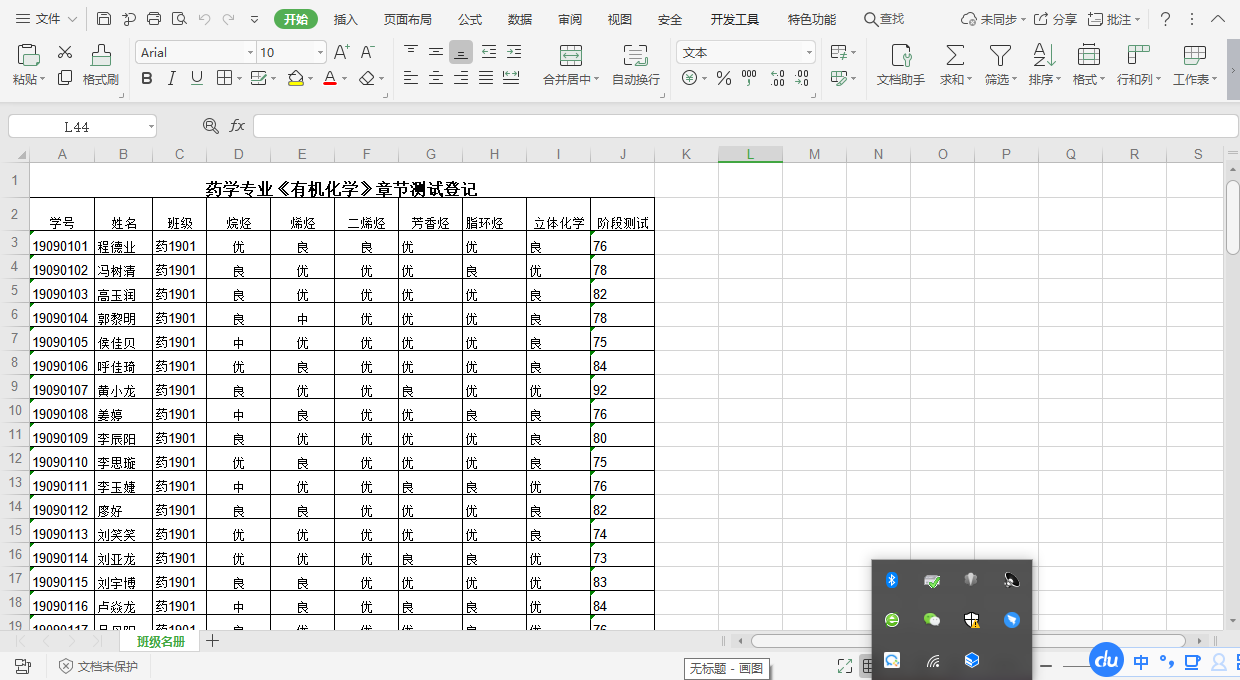Open the Arial font name dropdown

[250, 53]
